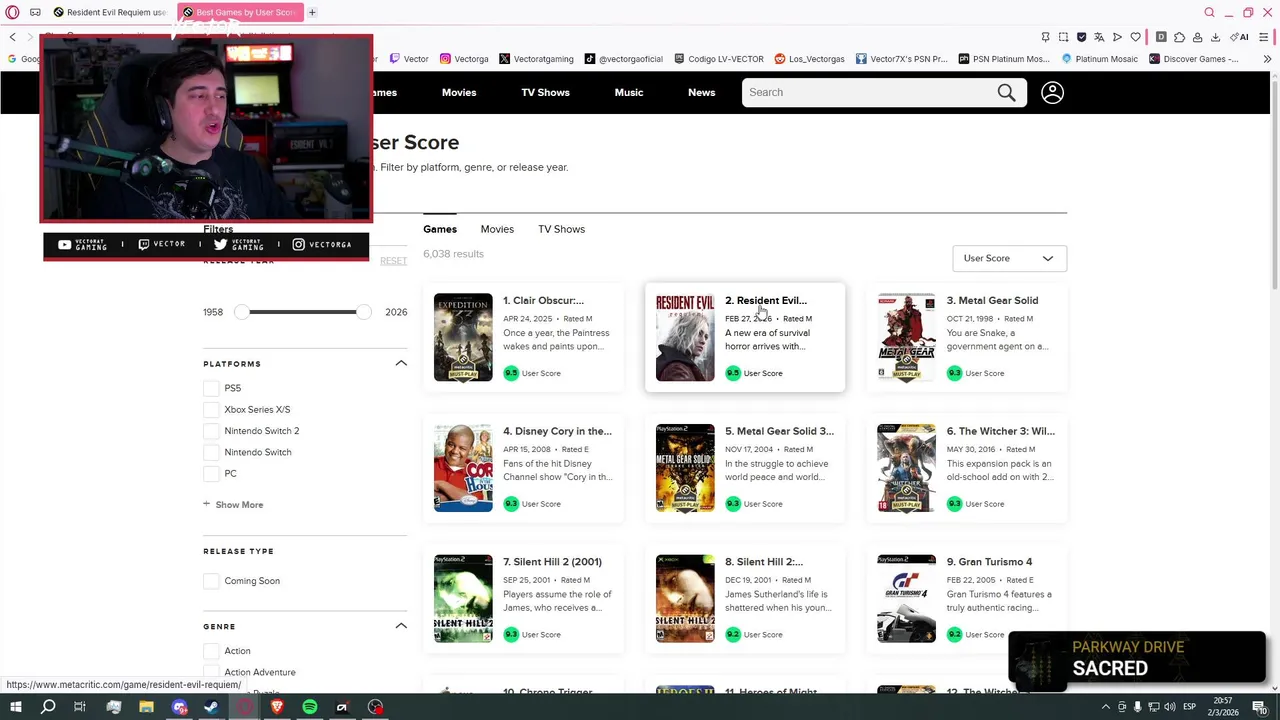This screenshot has width=1280, height=720.
Task: Open the extensions cube icon
Action: [1179, 37]
